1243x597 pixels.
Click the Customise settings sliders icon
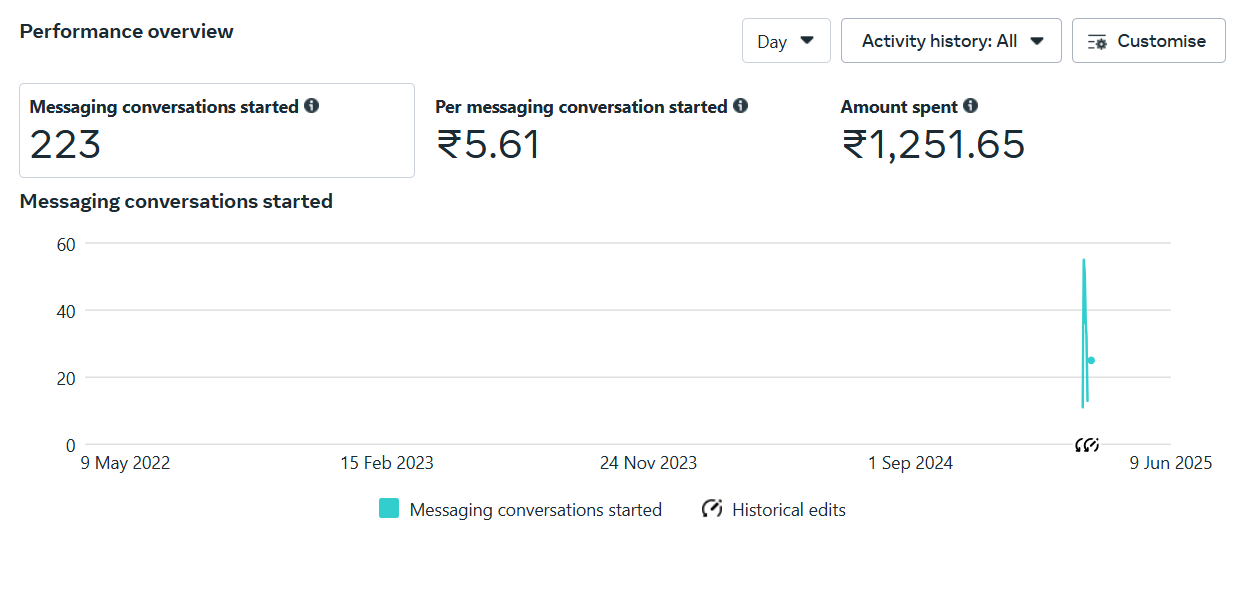1097,42
